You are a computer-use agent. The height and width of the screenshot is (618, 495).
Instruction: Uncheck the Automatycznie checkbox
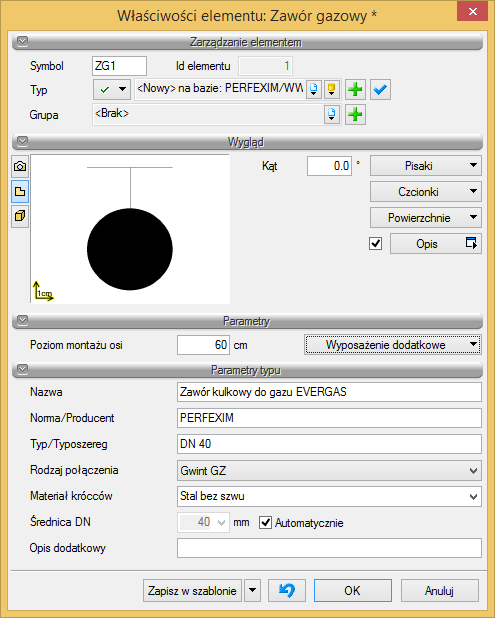coord(265,523)
